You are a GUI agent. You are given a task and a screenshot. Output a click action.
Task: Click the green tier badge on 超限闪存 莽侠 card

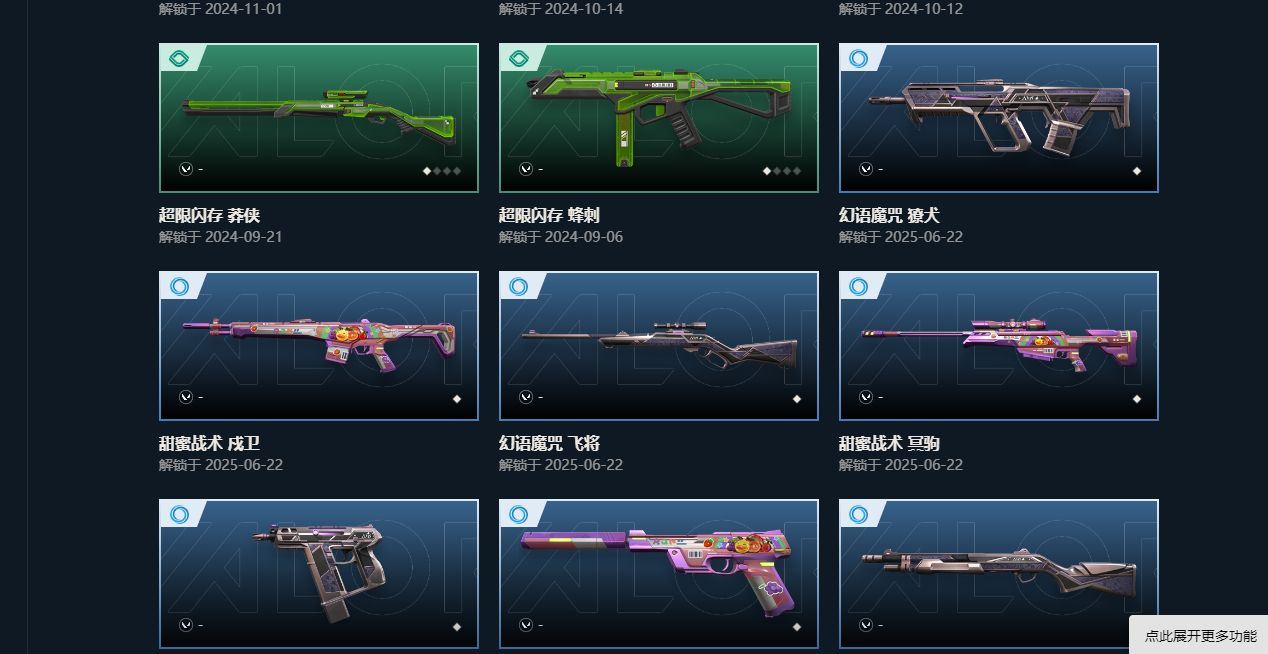179,58
